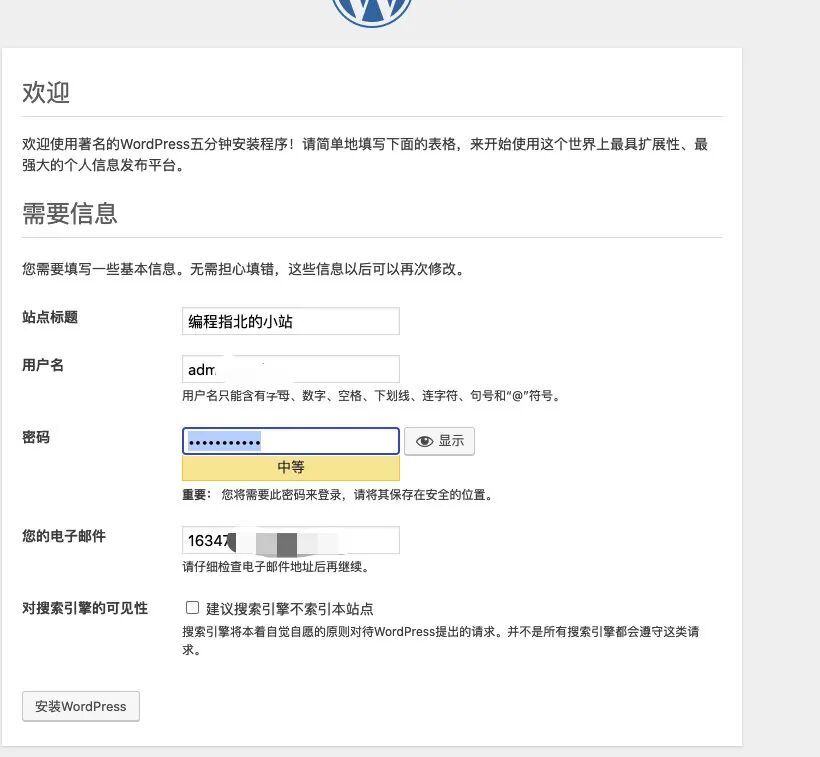The height and width of the screenshot is (757, 820).
Task: Click into the 密码 password field
Action: click(x=291, y=441)
